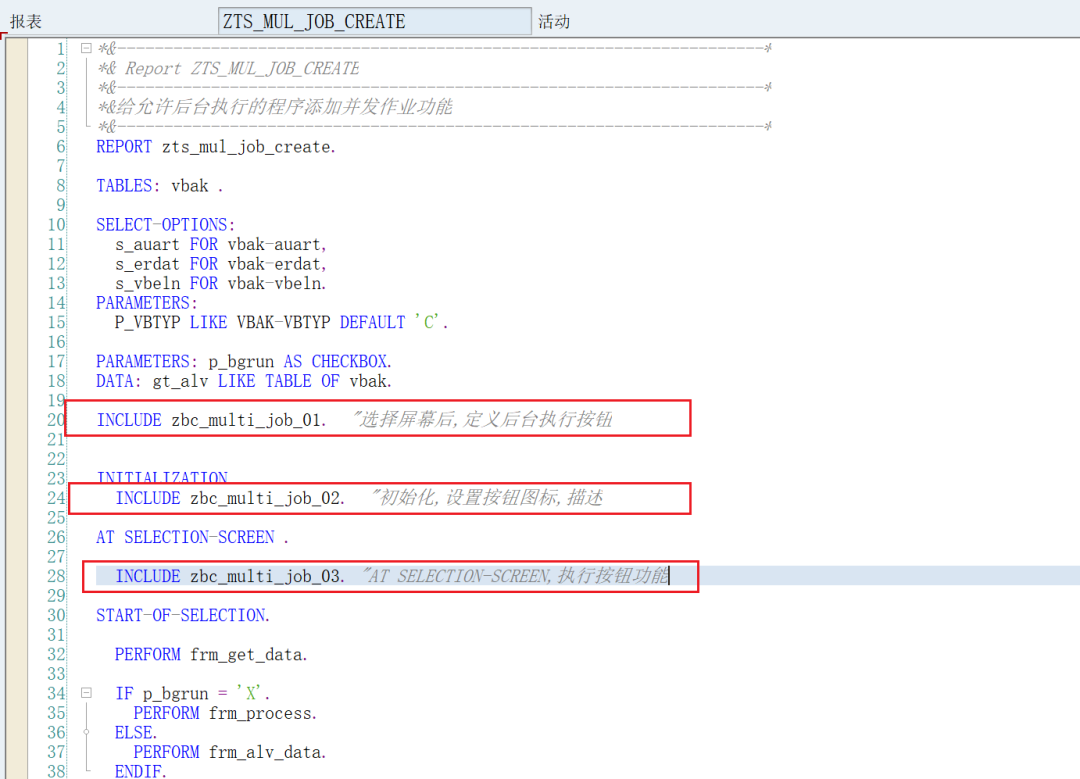Click the TABLES: vbak line
The height and width of the screenshot is (779, 1080).
coord(159,186)
